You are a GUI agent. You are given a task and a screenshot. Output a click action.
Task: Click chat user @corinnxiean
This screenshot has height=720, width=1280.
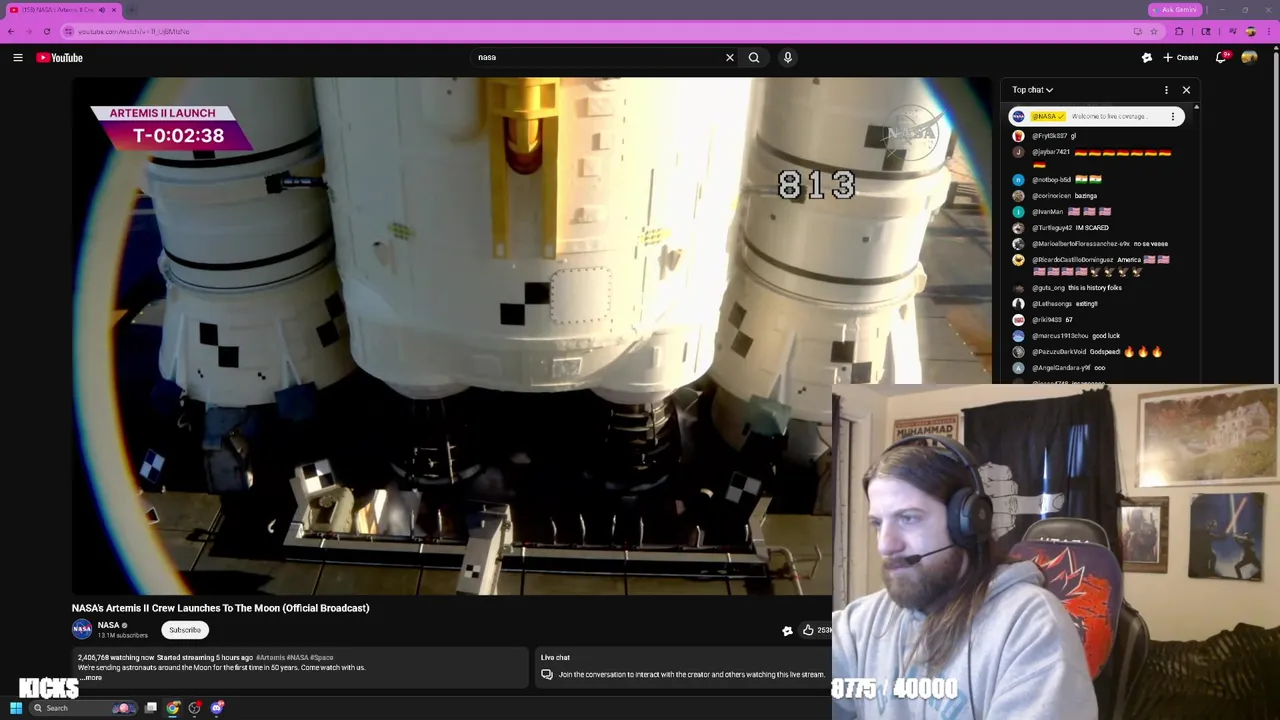[x=1050, y=196]
